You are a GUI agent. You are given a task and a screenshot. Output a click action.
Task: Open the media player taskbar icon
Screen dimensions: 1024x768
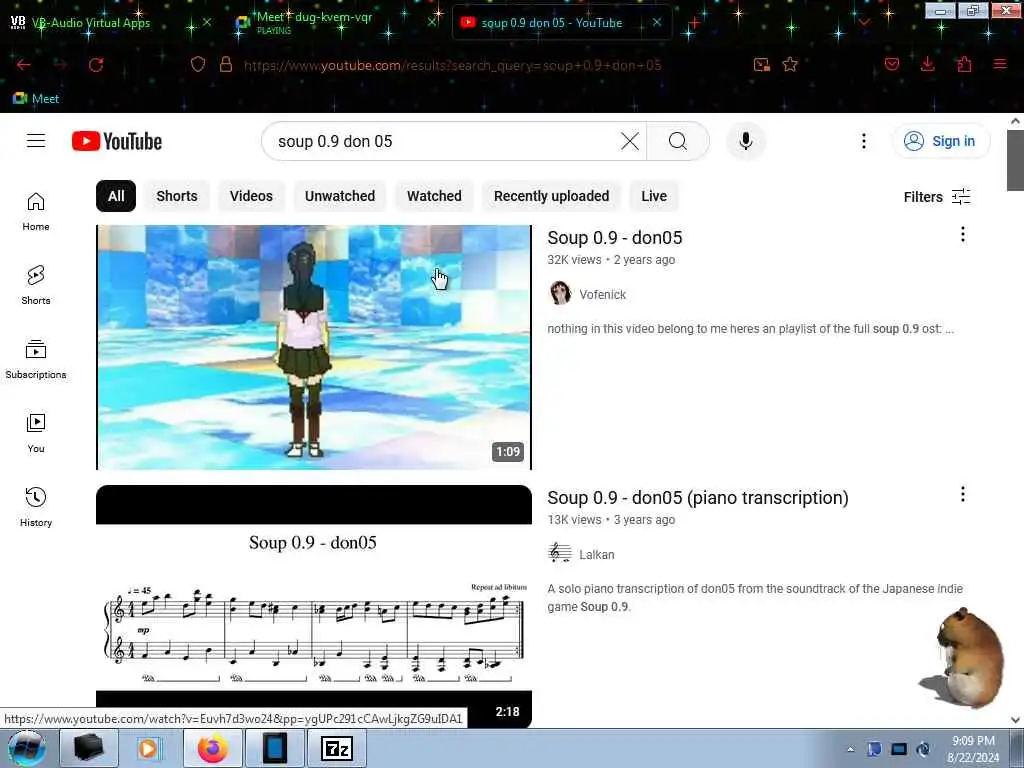(x=150, y=748)
